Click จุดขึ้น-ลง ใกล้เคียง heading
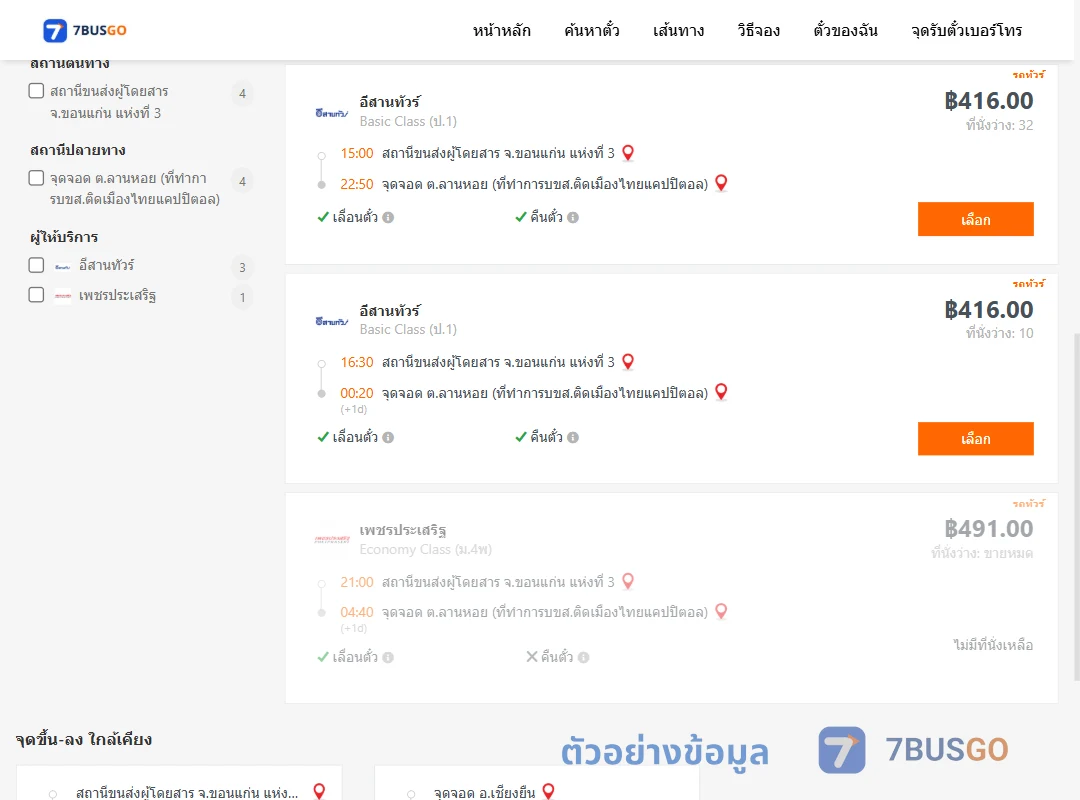This screenshot has height=800, width=1080. point(84,739)
